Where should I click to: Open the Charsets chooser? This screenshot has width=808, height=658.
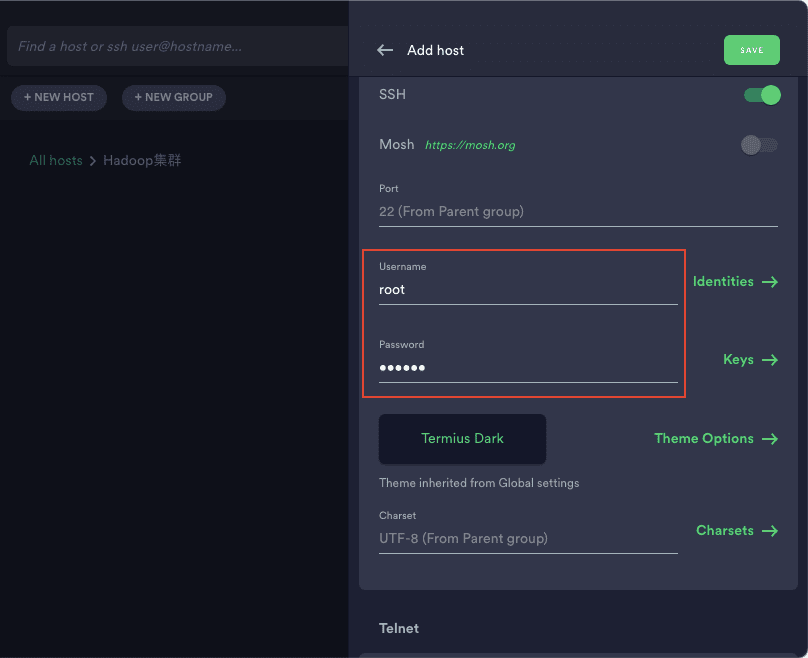(x=725, y=531)
